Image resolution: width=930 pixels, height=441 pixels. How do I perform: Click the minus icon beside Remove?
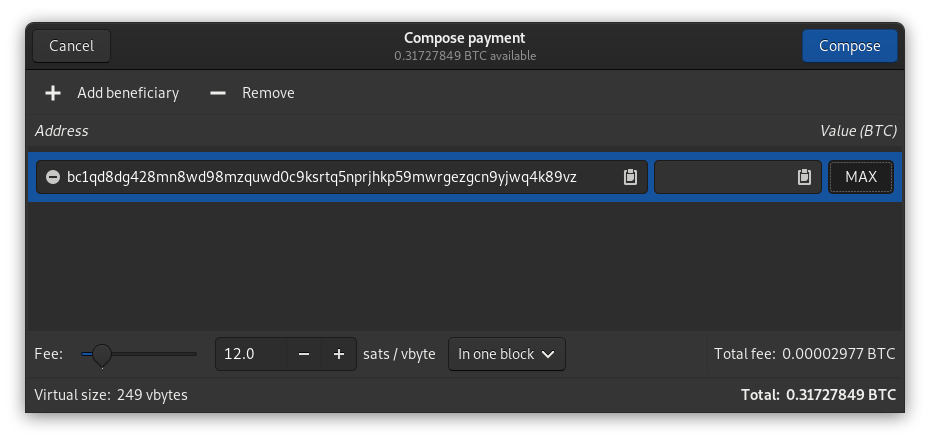coord(218,93)
